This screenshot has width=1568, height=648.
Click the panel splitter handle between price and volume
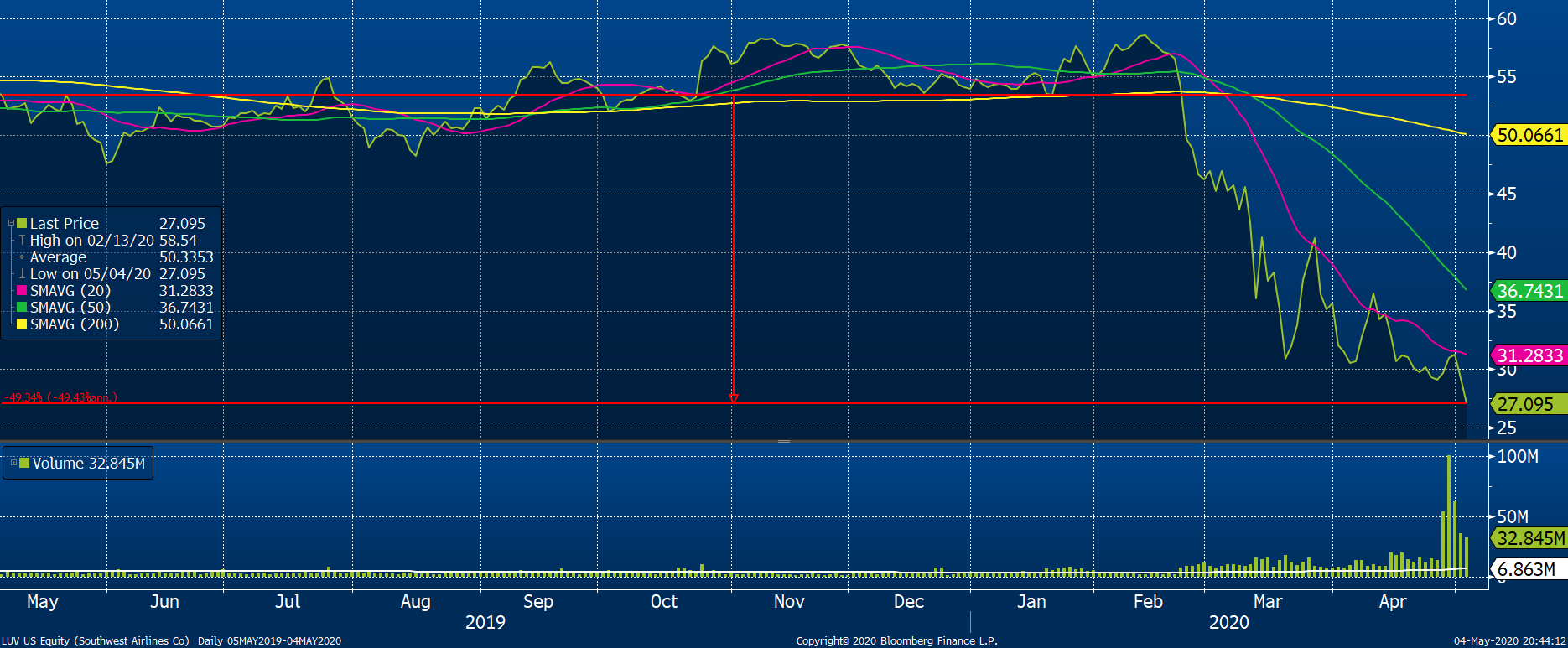(x=784, y=441)
